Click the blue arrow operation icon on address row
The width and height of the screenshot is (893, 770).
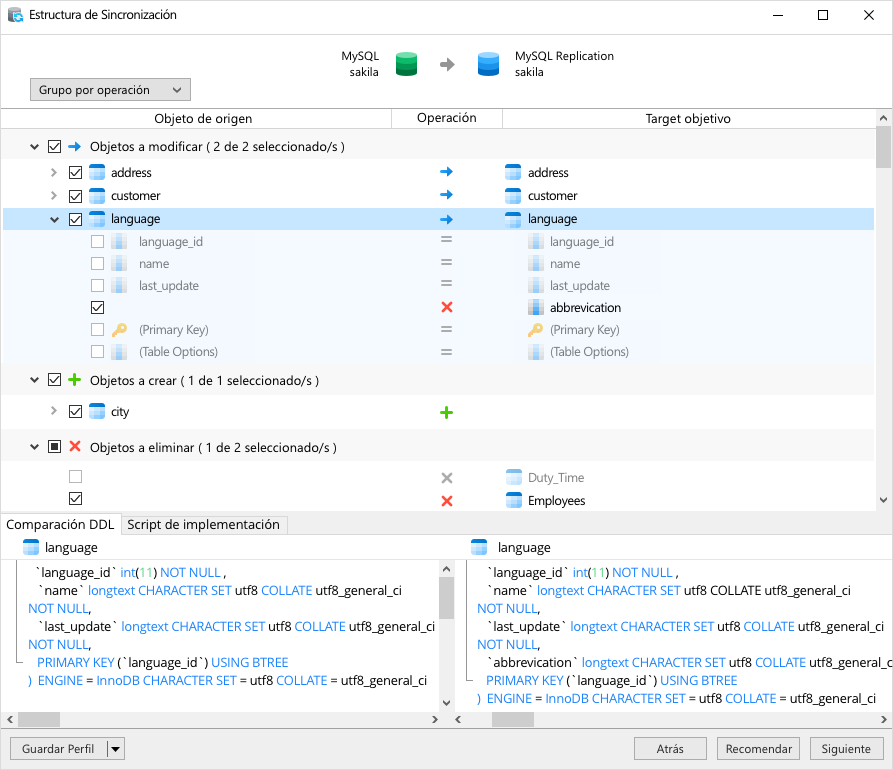[446, 172]
